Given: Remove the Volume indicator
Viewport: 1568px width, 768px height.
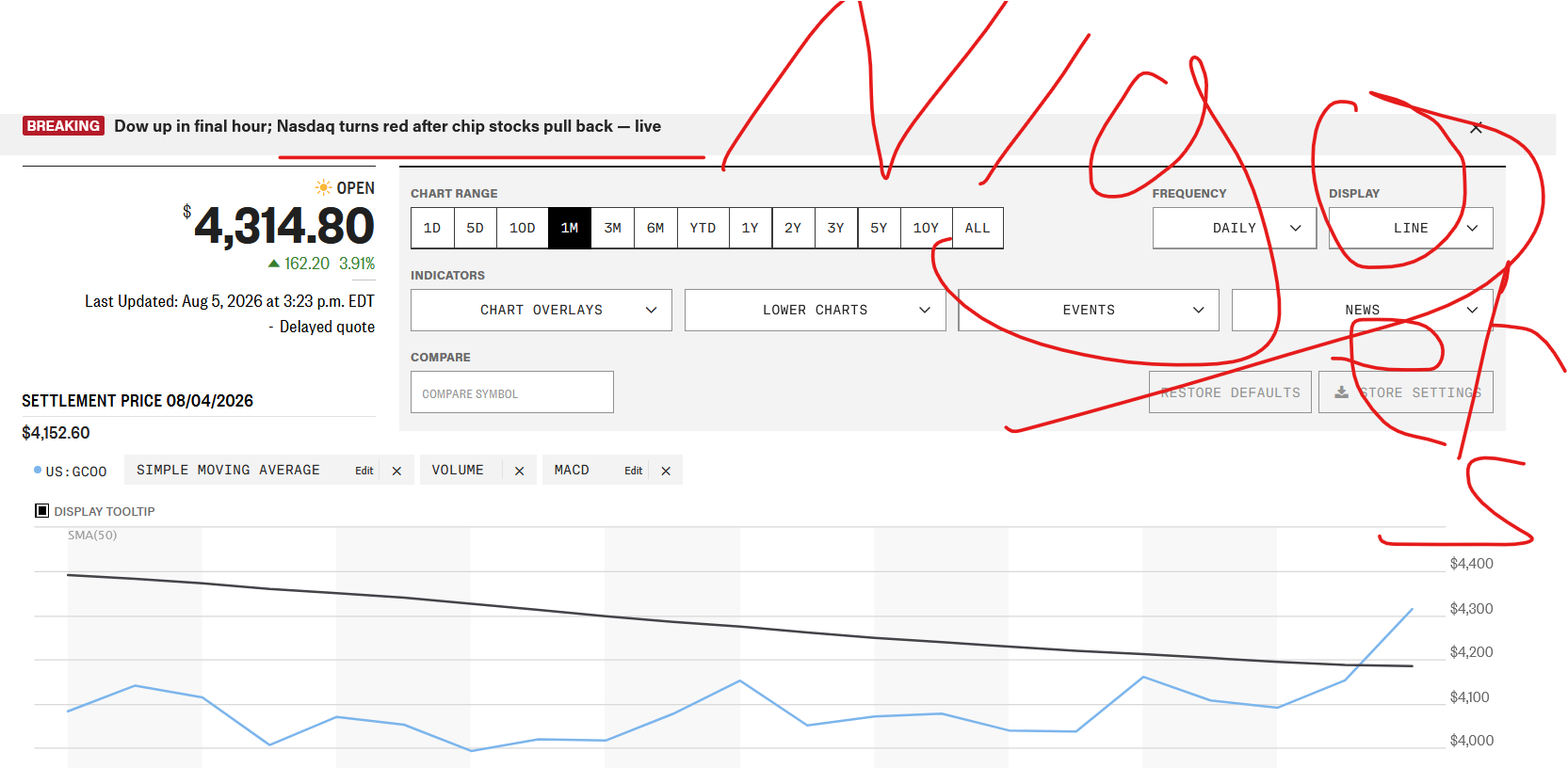Looking at the screenshot, I should tap(519, 471).
